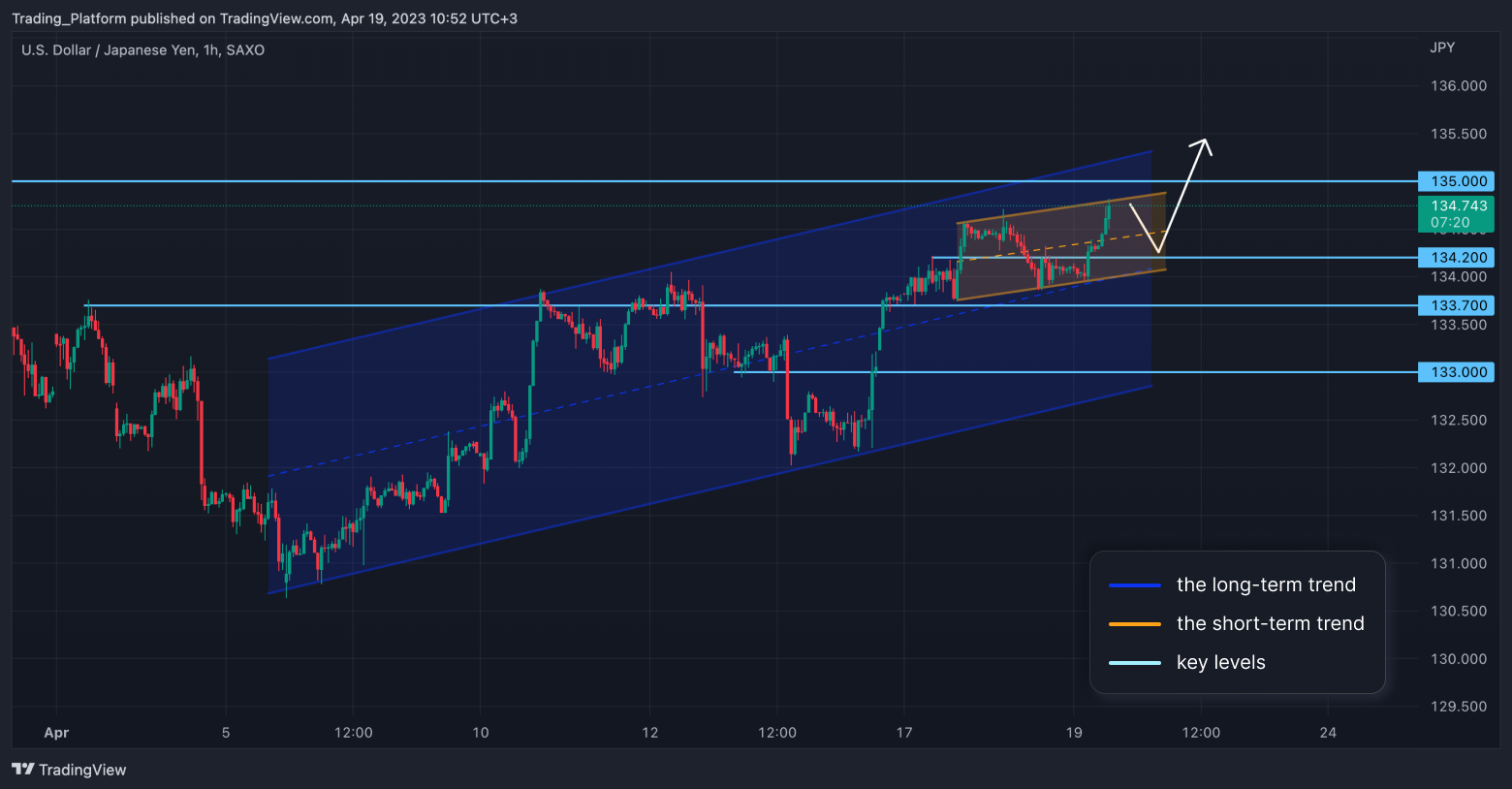The image size is (1512, 789).
Task: Click the orange short-term trend legend line swatch
Action: pyautogui.click(x=1135, y=624)
